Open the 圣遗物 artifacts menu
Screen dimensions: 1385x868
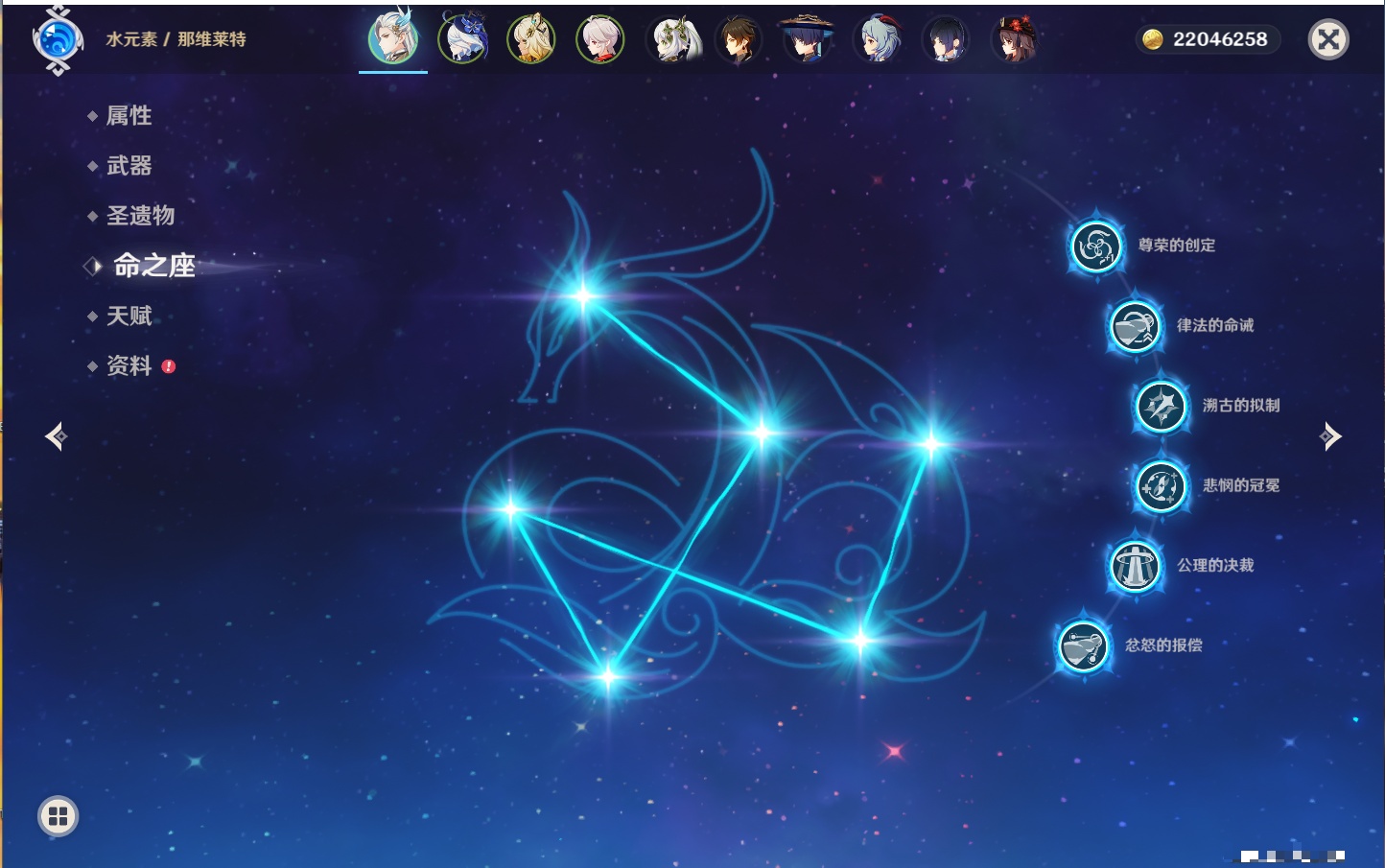(x=140, y=216)
